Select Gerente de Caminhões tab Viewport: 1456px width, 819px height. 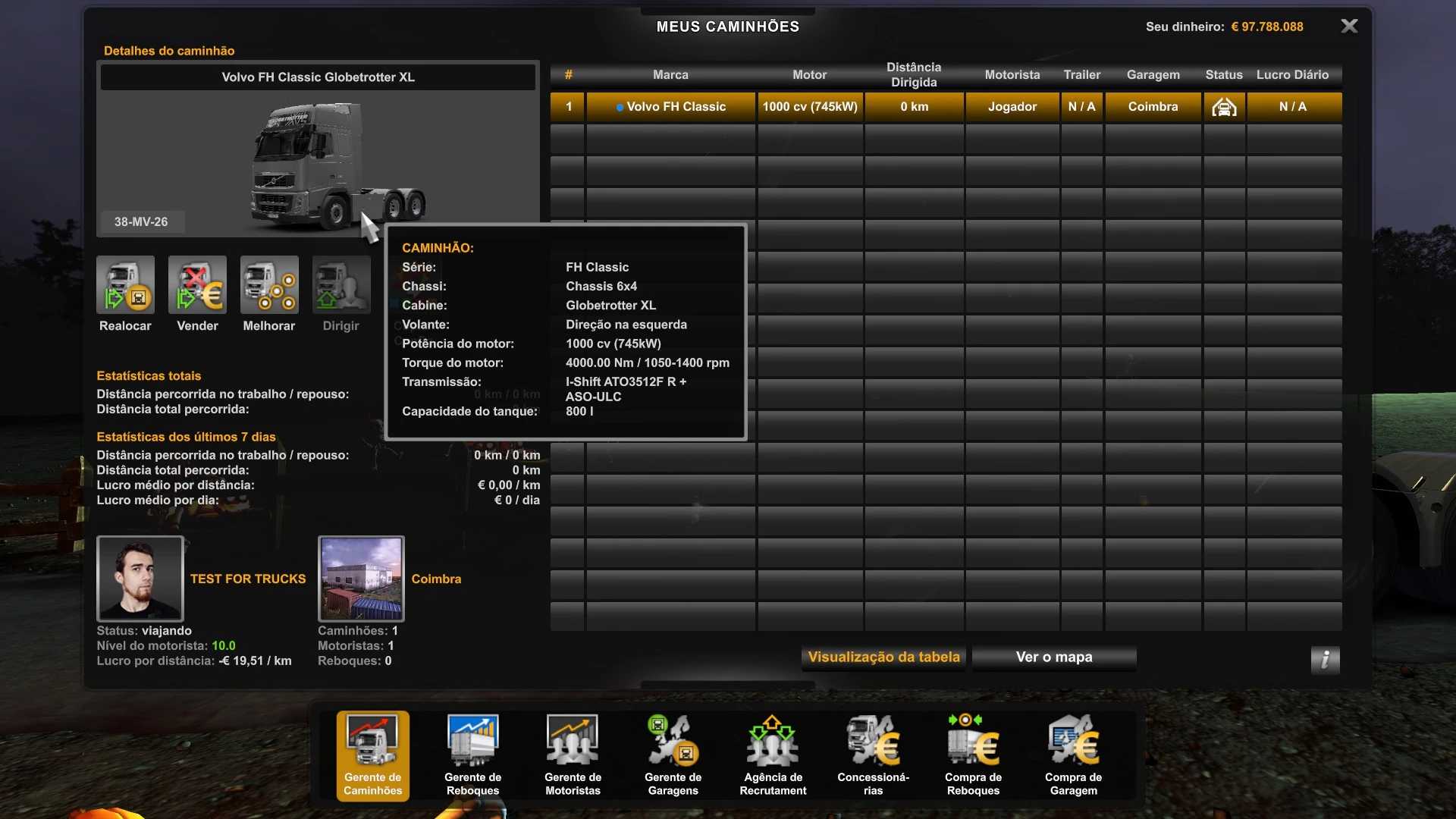[x=372, y=755]
